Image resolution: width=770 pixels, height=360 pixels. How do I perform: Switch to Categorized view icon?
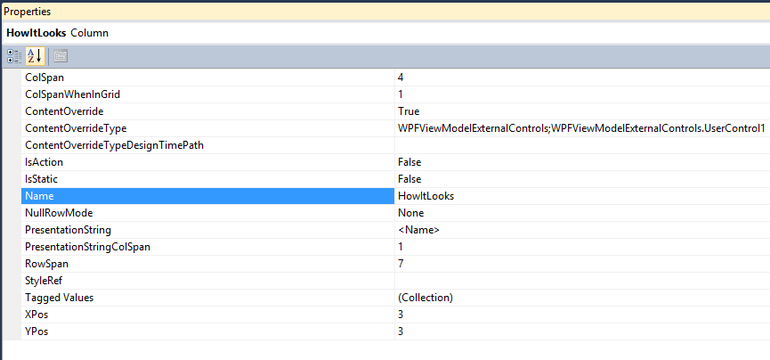(x=14, y=56)
